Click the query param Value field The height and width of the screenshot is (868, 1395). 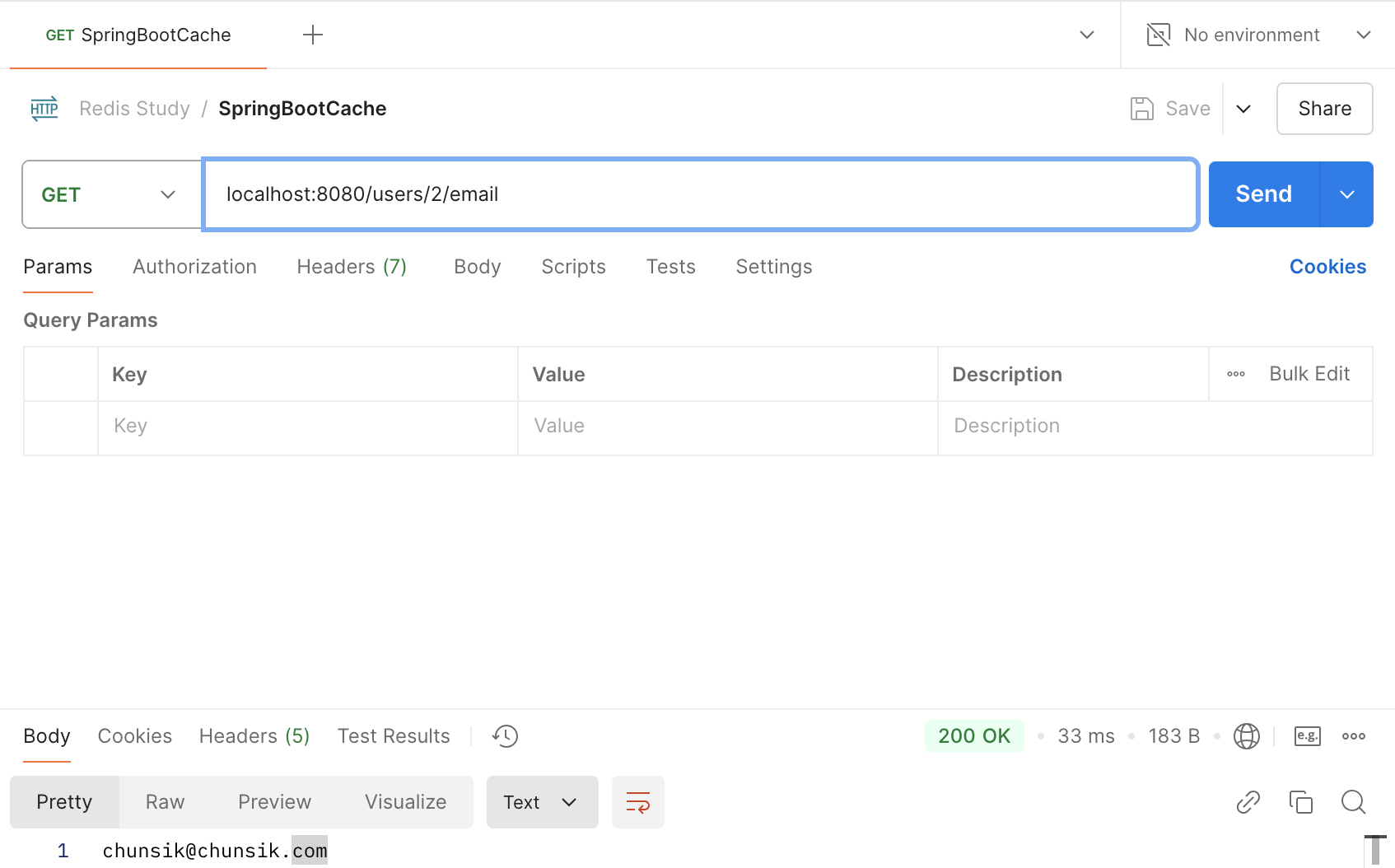pos(728,426)
